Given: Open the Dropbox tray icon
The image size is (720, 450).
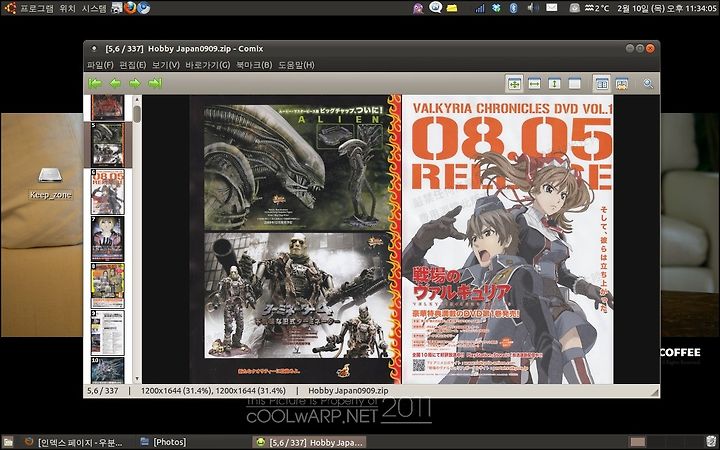Looking at the screenshot, I should [x=496, y=8].
